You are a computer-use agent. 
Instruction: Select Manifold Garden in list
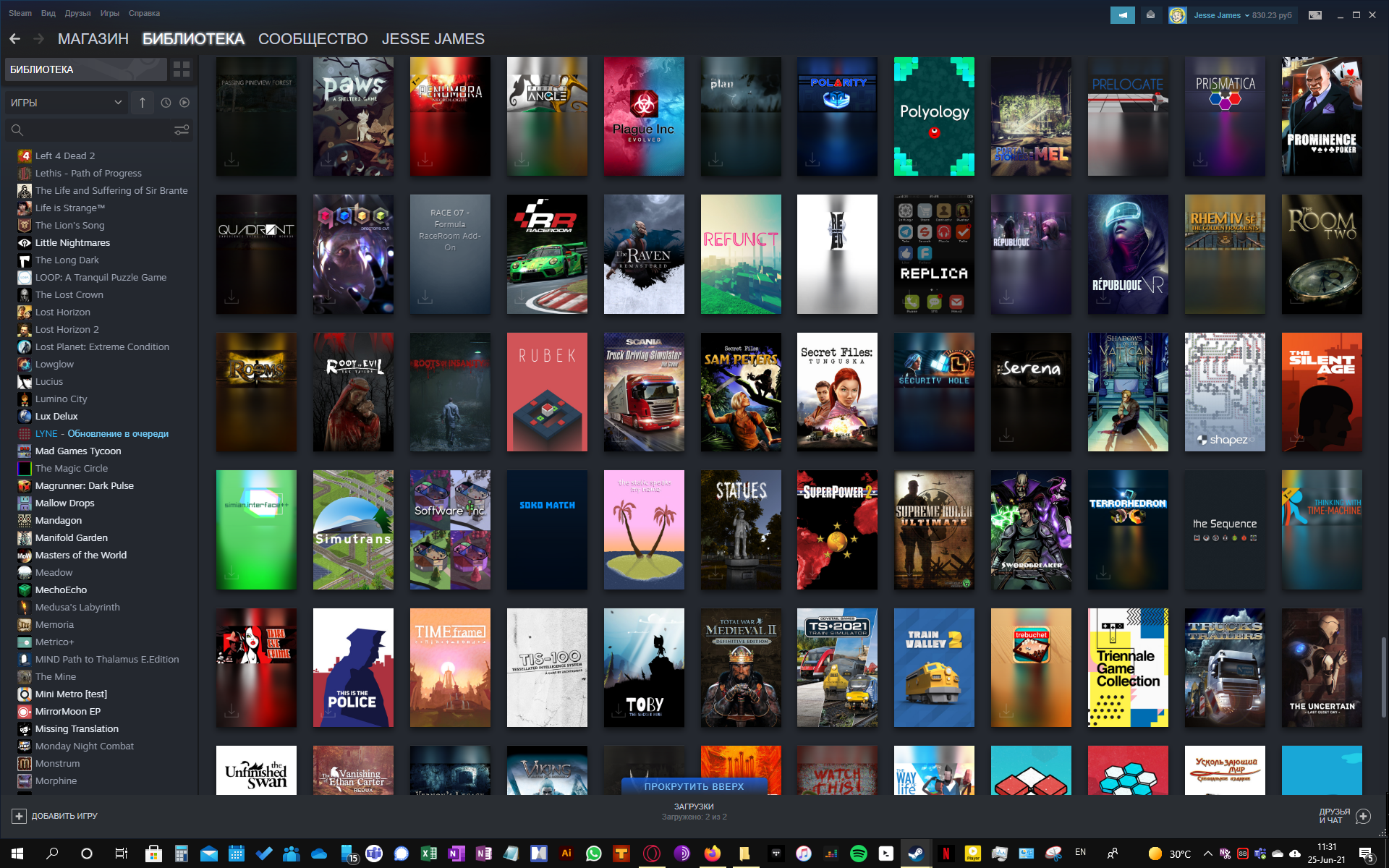[72, 537]
